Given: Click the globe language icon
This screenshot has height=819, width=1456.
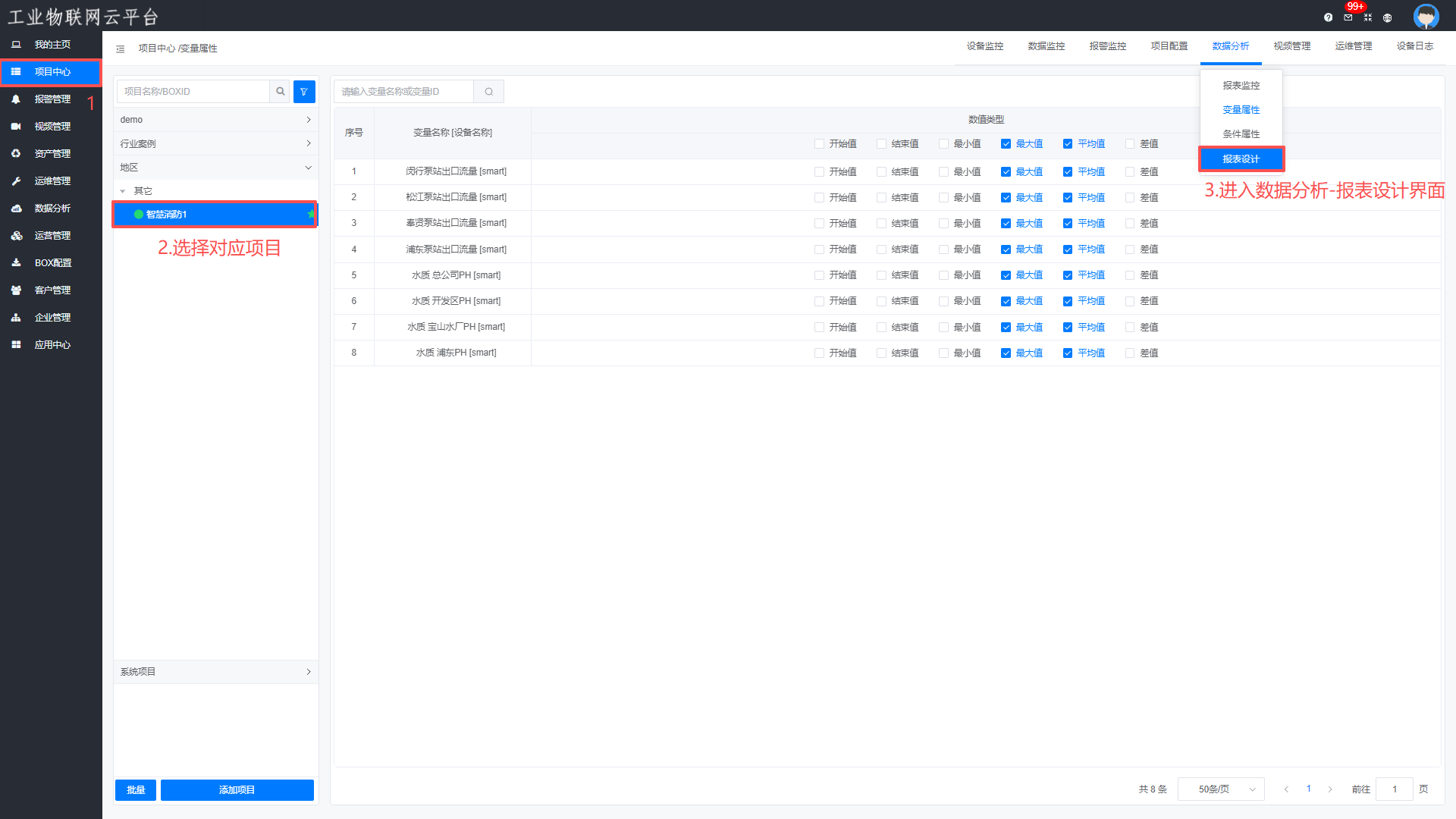Looking at the screenshot, I should pyautogui.click(x=1388, y=17).
